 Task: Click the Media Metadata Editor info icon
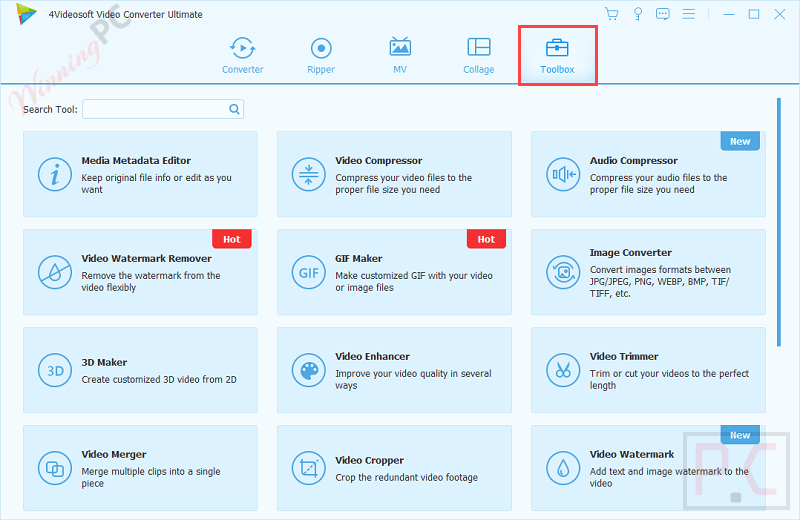tap(55, 174)
